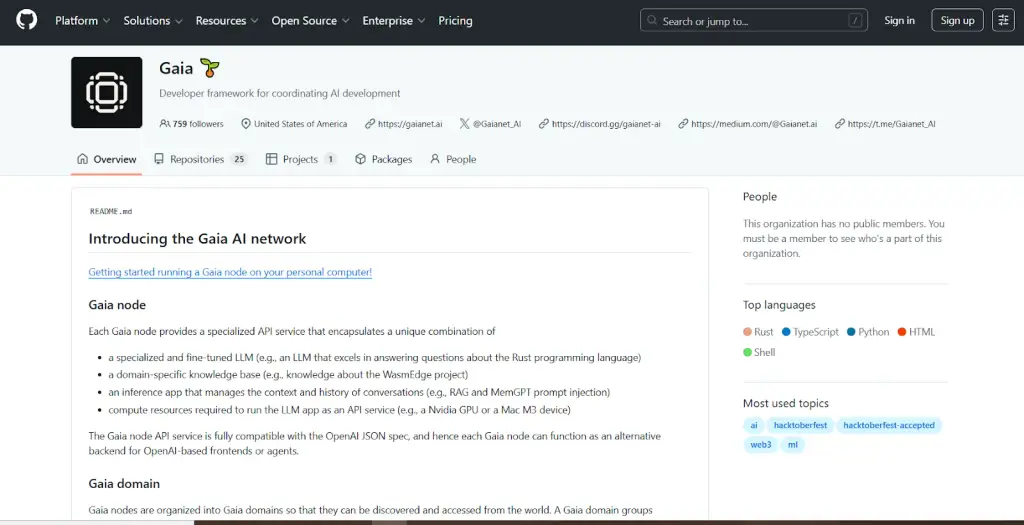Click Sign in

point(899,20)
